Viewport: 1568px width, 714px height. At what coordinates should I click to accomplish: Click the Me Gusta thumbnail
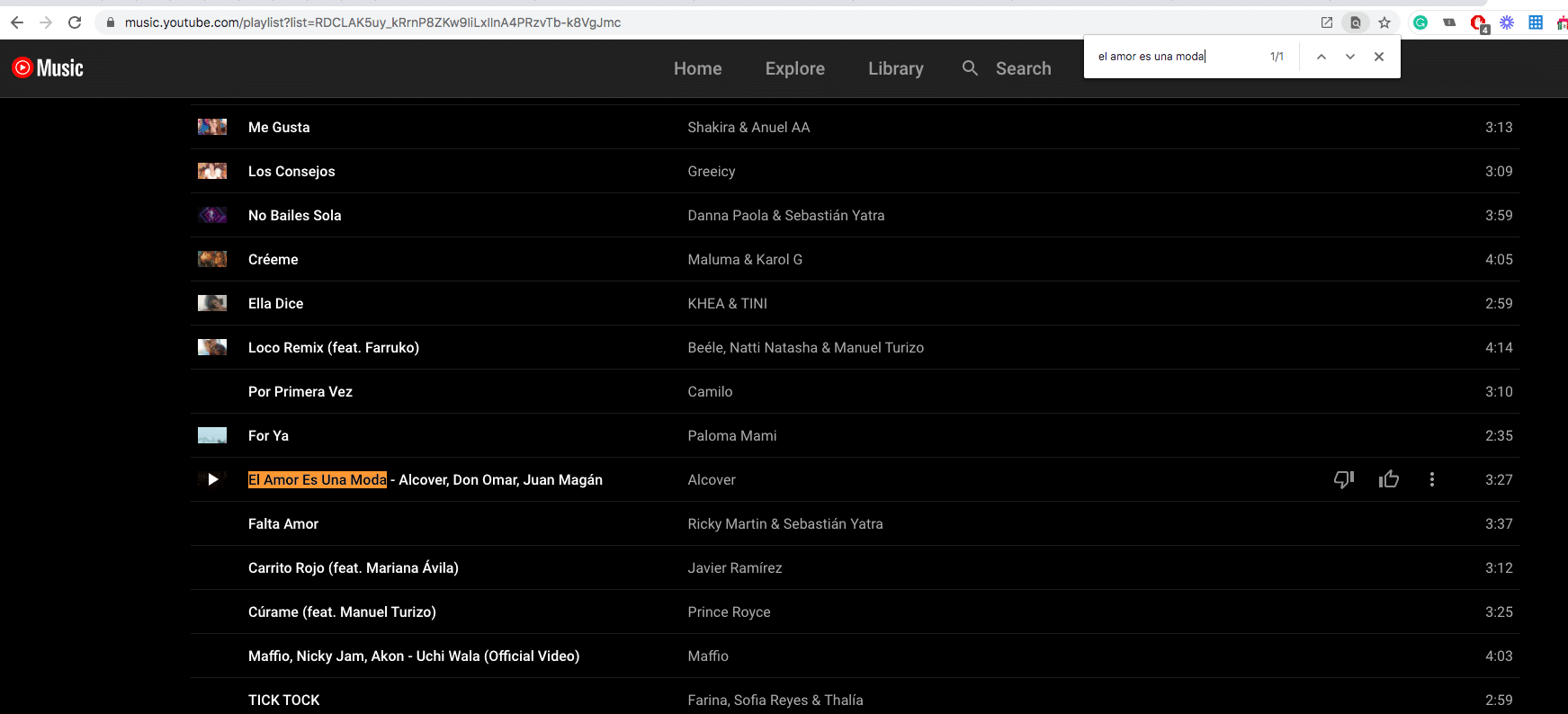click(x=212, y=127)
